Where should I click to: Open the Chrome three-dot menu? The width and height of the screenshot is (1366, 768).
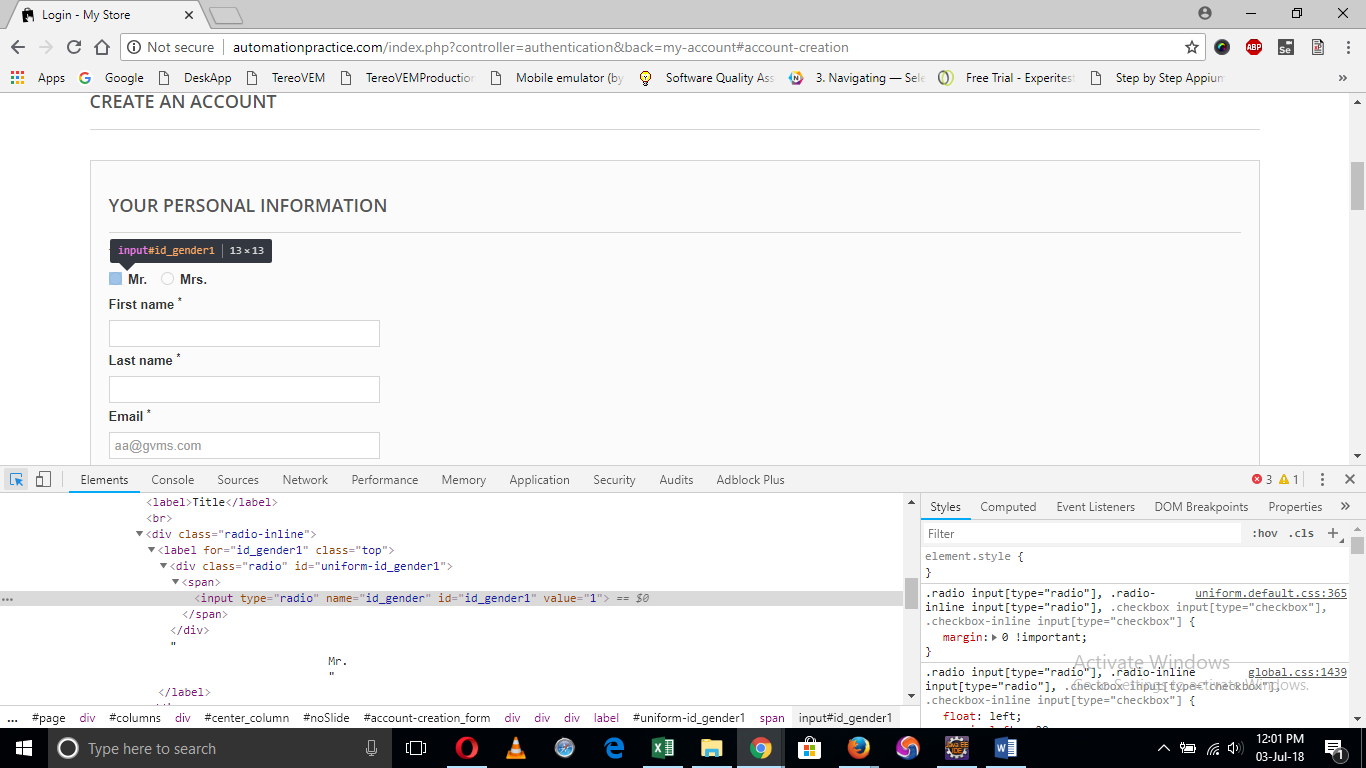tap(1348, 47)
